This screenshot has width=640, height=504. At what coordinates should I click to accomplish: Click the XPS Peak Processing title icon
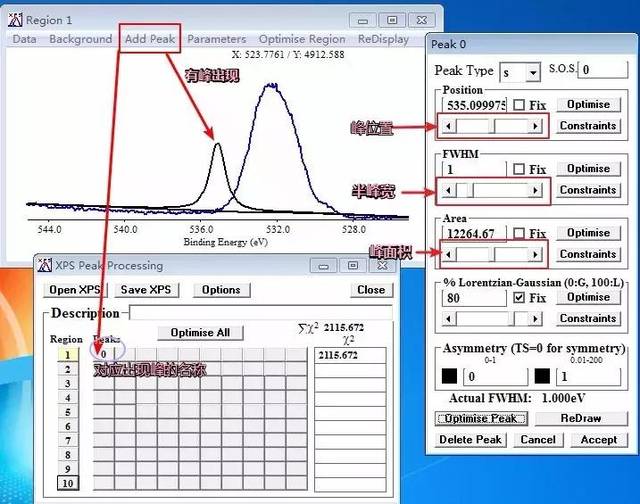pos(44,265)
